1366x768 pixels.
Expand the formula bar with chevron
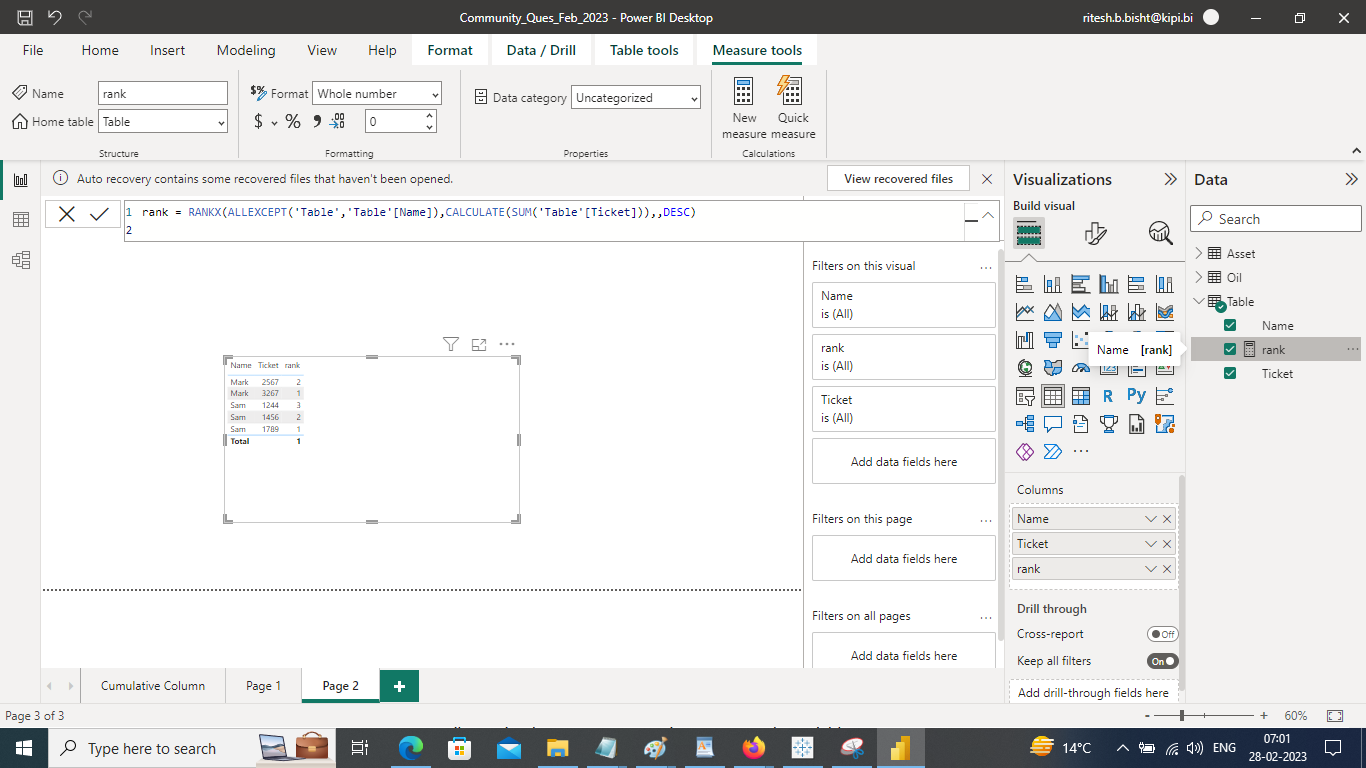(988, 215)
